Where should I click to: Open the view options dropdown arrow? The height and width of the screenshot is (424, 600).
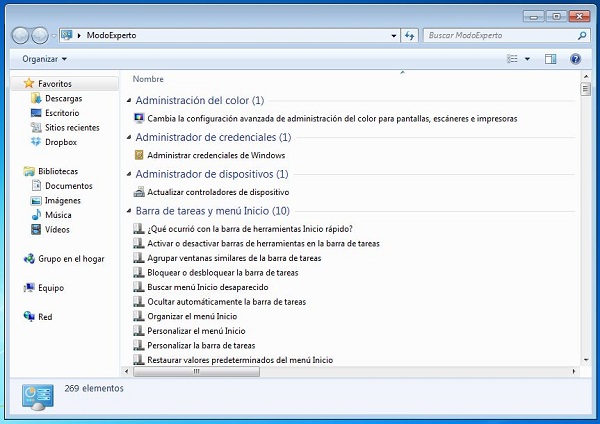(528, 59)
